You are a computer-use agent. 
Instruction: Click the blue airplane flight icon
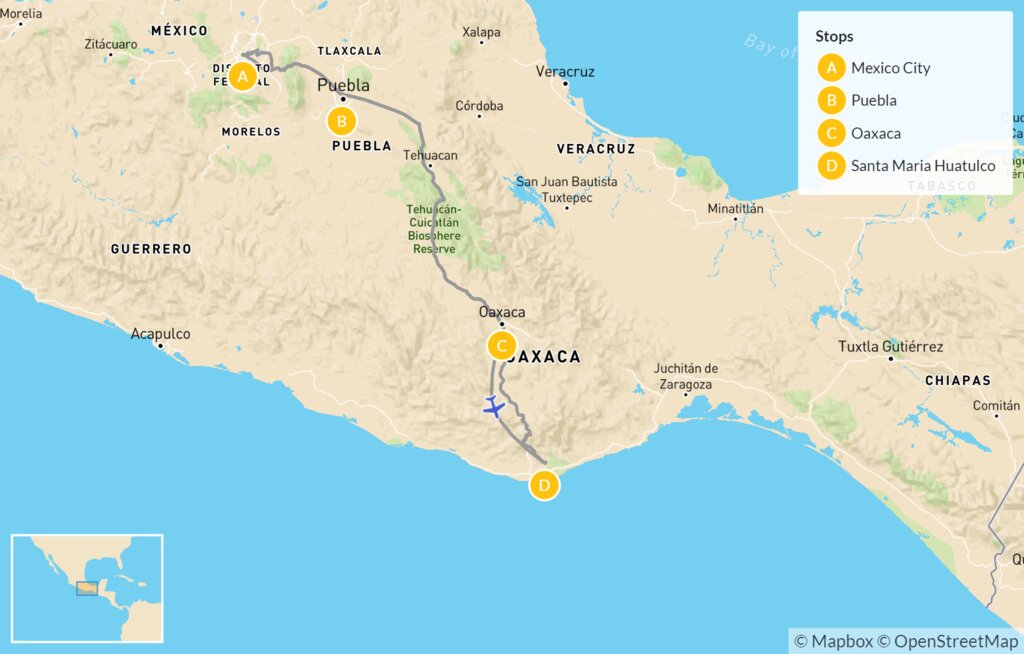(493, 407)
